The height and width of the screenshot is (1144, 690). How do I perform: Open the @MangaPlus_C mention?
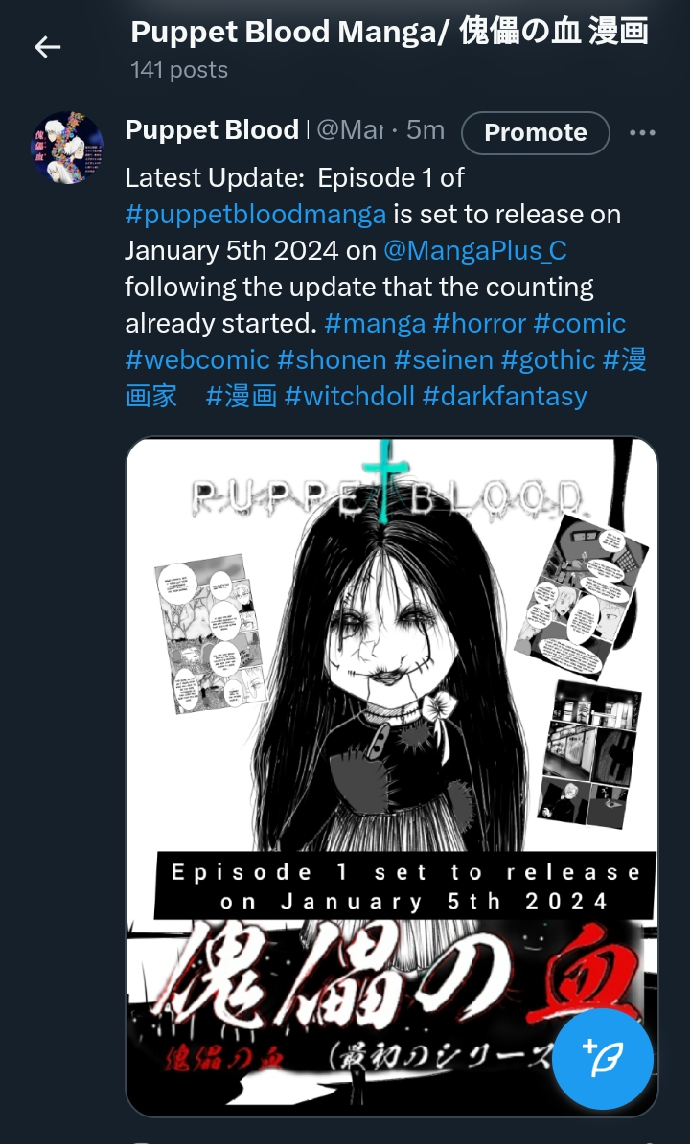pyautogui.click(x=475, y=251)
